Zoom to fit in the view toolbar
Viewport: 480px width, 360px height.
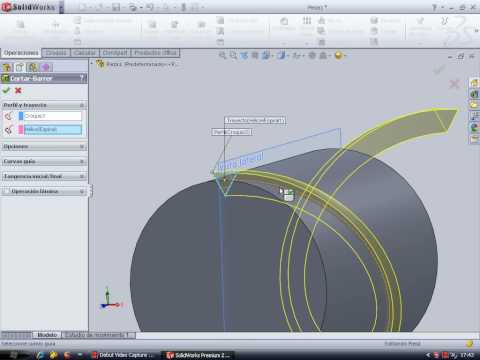click(222, 55)
